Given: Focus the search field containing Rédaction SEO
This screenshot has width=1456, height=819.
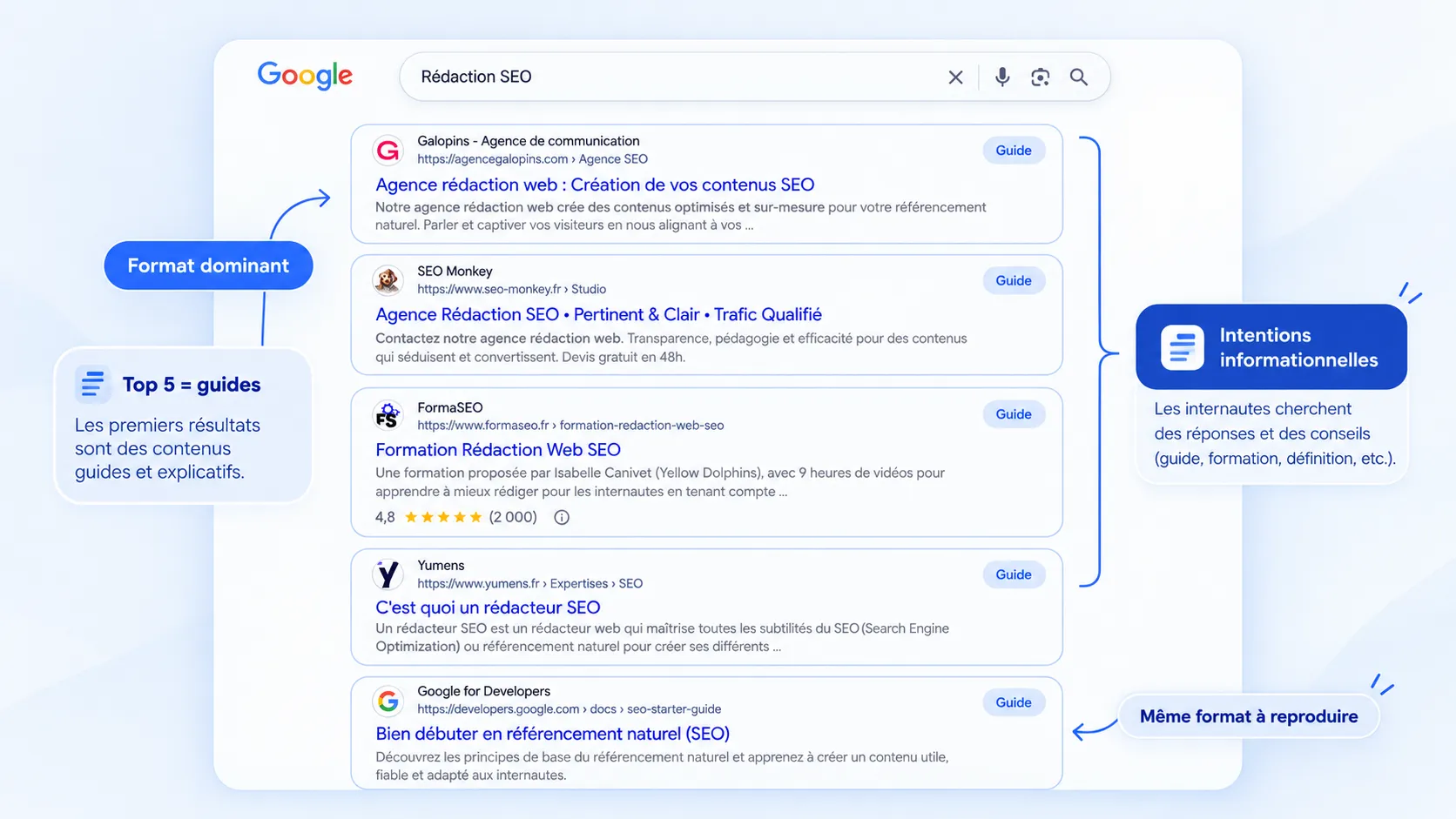Looking at the screenshot, I should pos(754,77).
